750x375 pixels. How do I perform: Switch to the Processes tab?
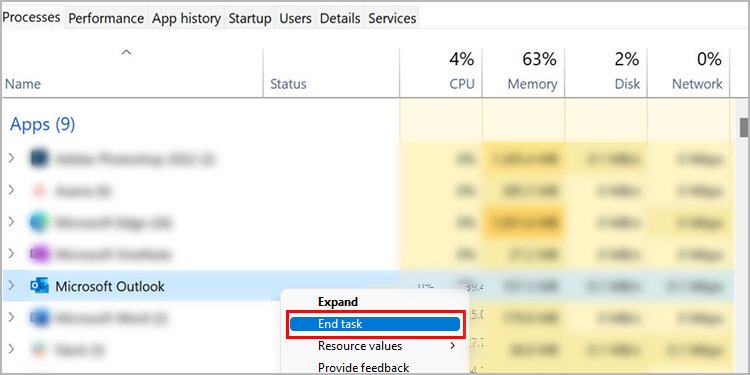click(x=33, y=18)
